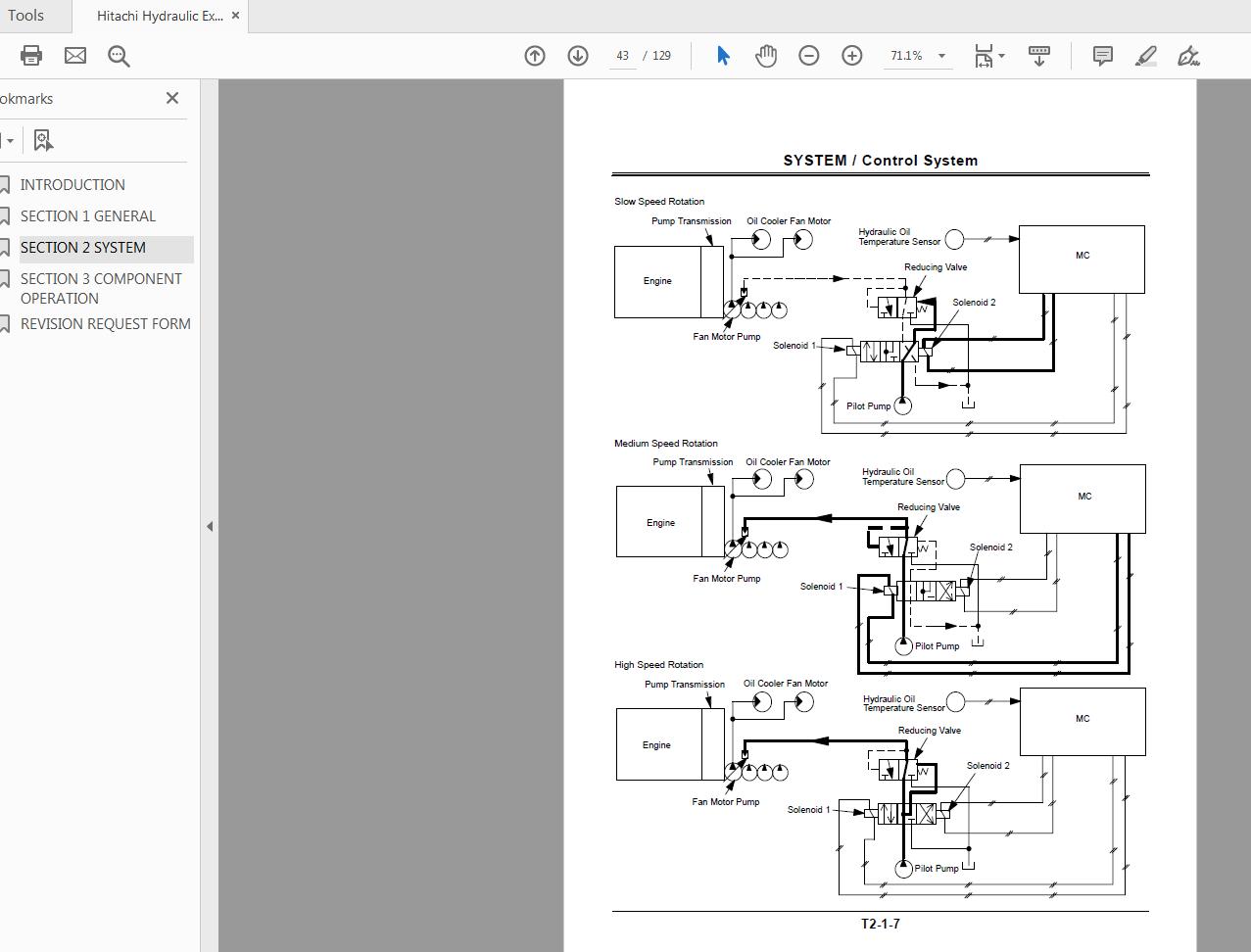Switch to the Tools tab
This screenshot has height=952, width=1251.
click(x=25, y=16)
